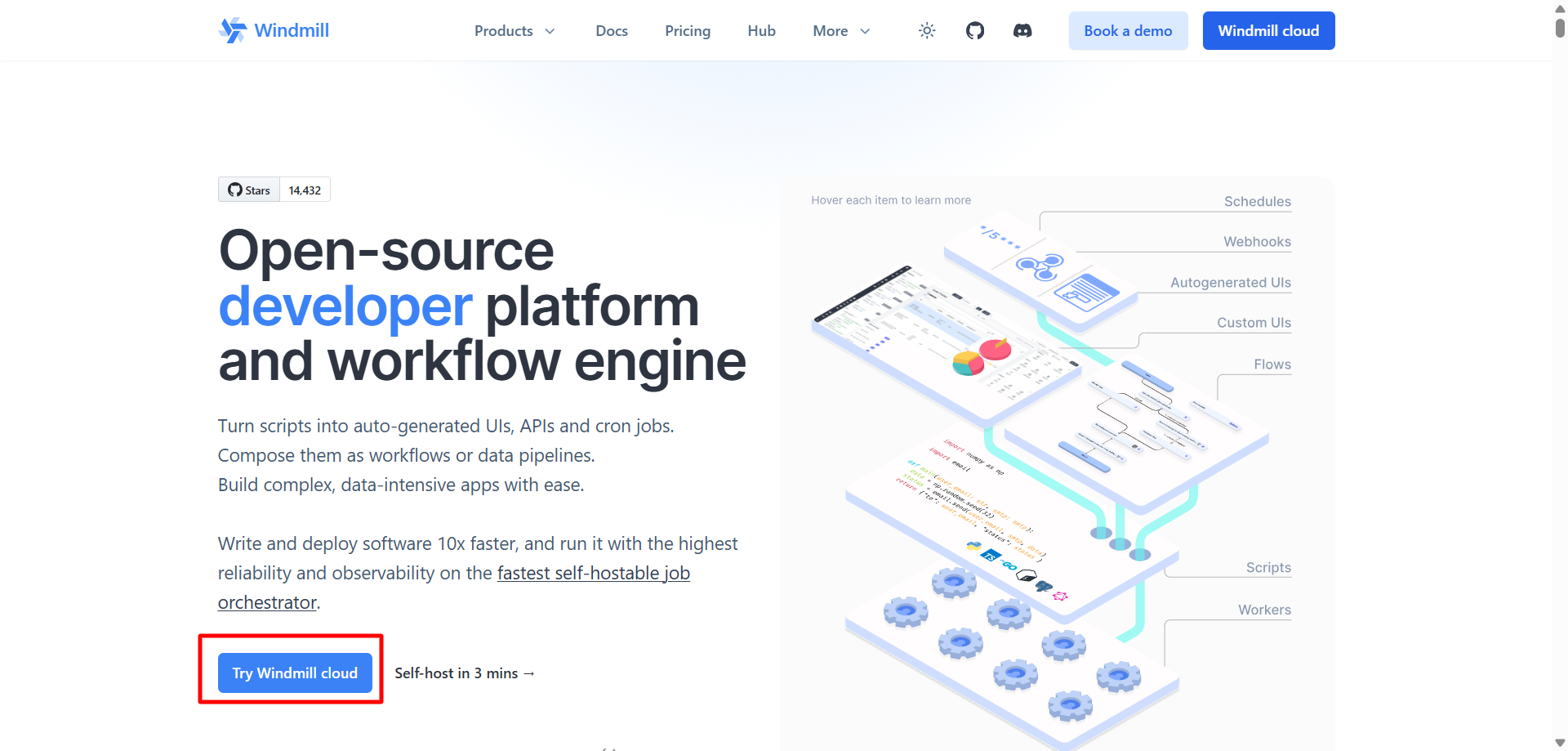Click the webhook icon on diagram tile

1040,266
